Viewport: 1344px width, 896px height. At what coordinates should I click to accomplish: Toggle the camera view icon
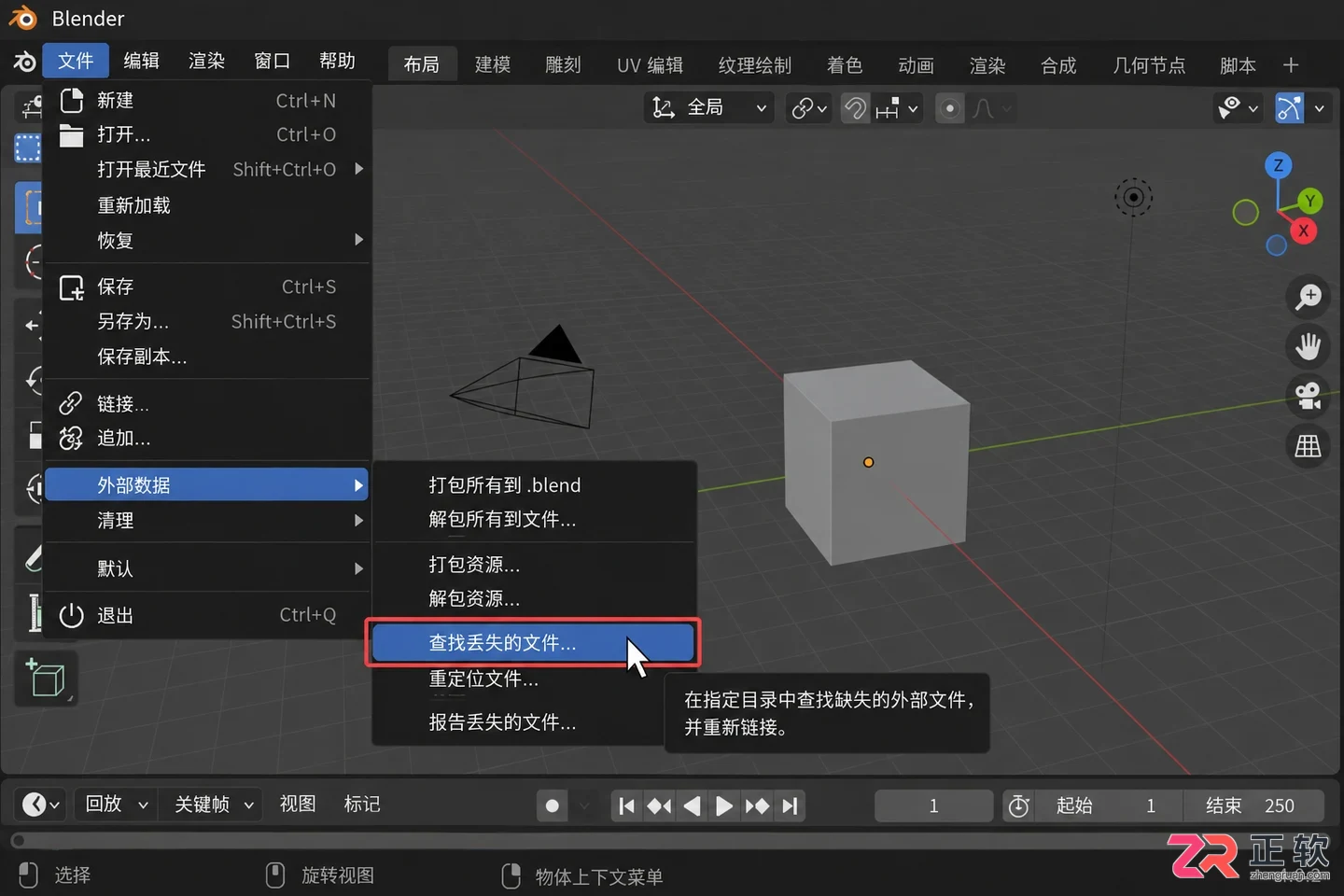(x=1308, y=396)
